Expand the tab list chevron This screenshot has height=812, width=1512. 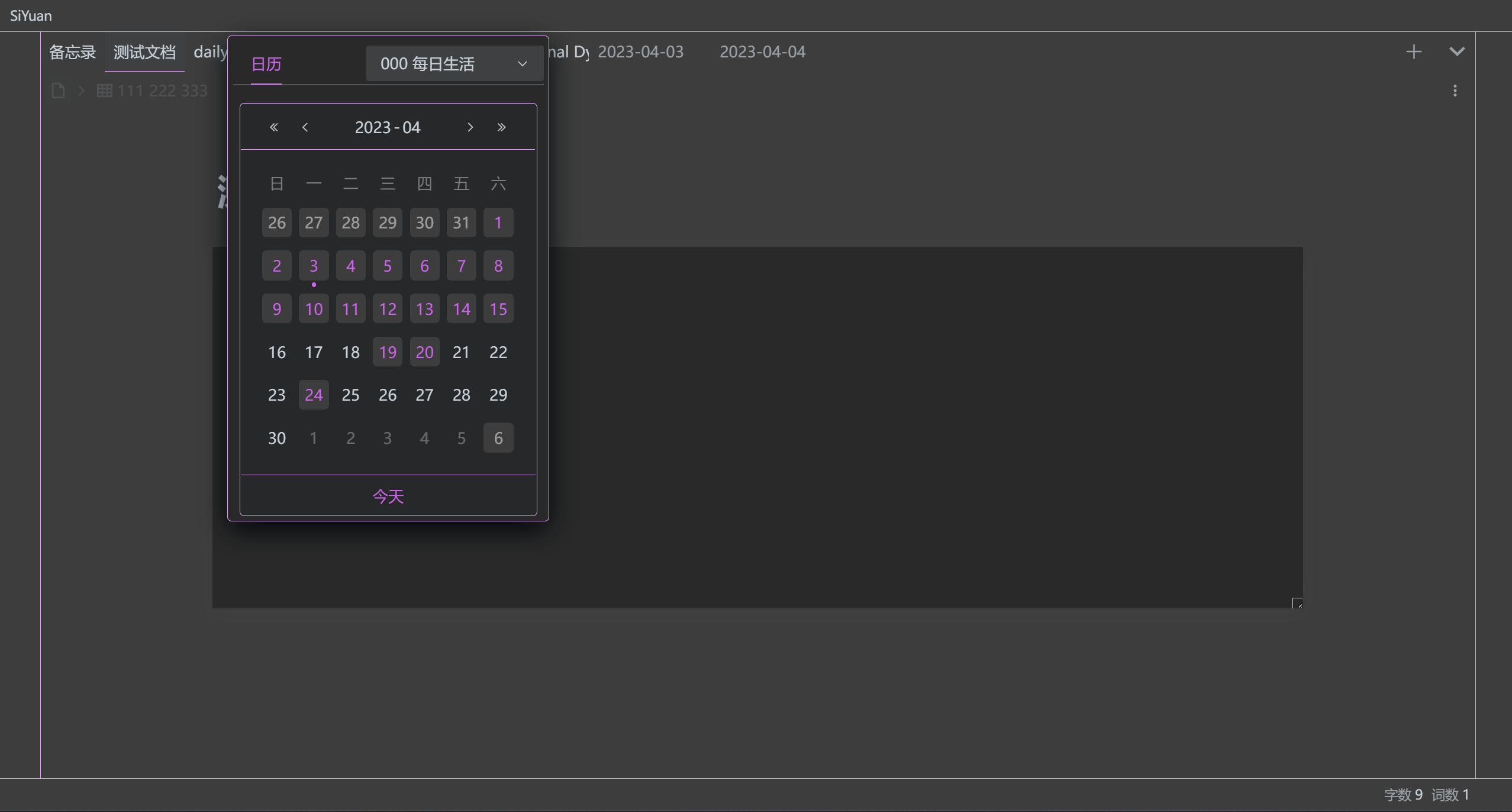1457,52
